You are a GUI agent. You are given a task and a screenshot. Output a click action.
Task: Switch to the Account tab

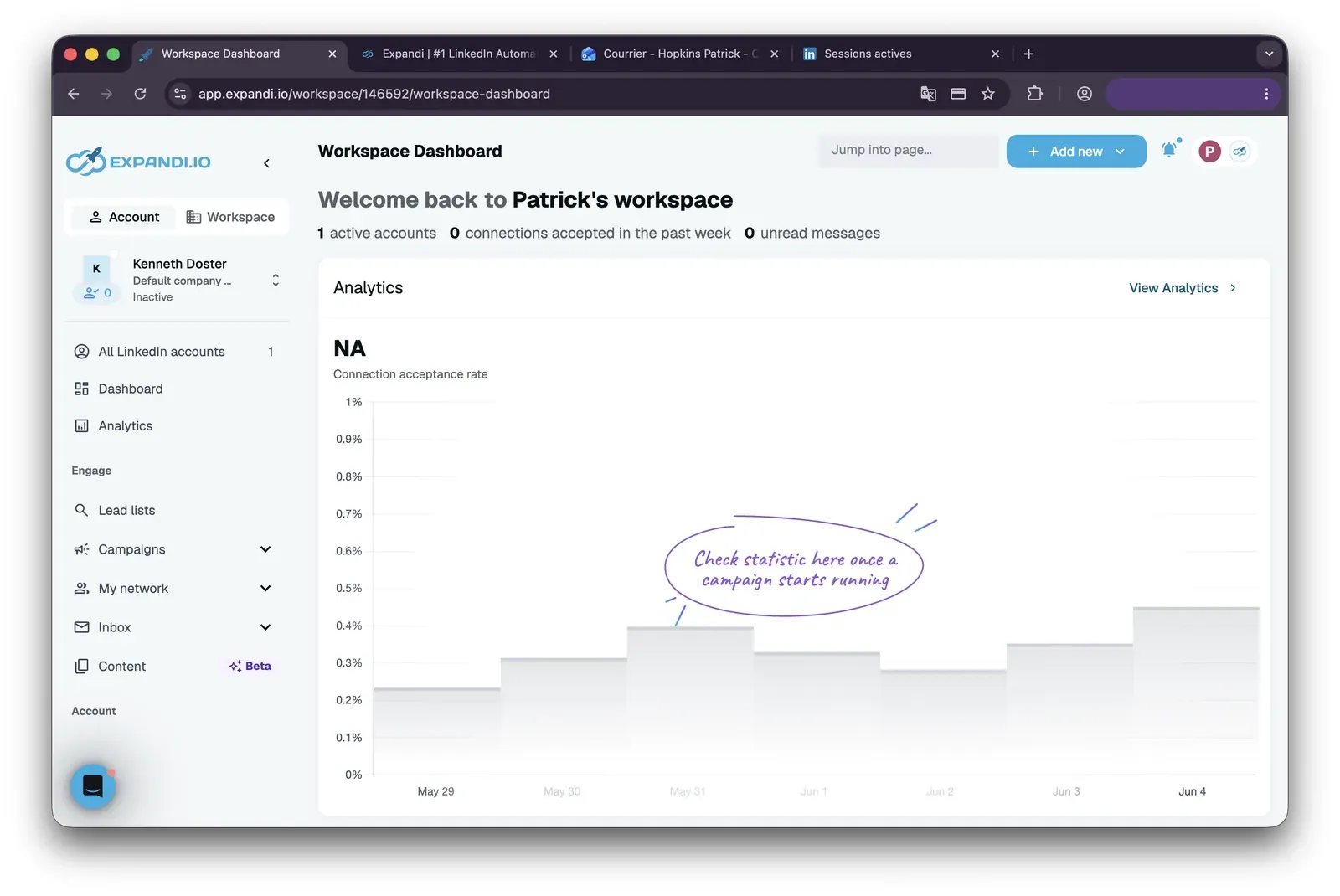(x=124, y=217)
